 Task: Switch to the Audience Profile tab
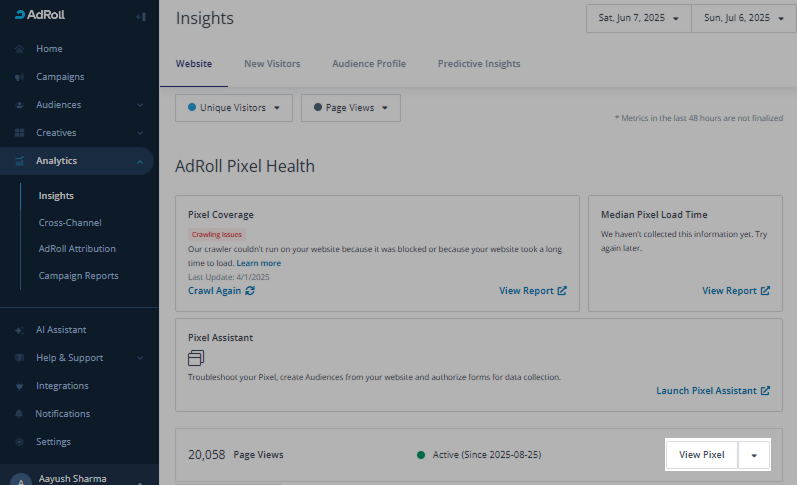point(369,64)
